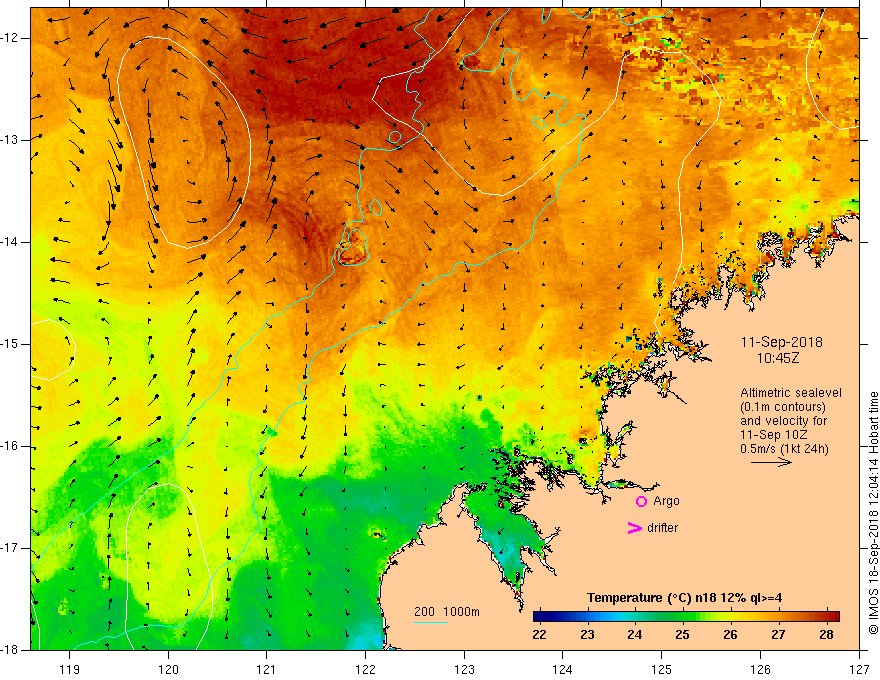Click the colorbar value '24'
The width and height of the screenshot is (880, 680).
pyautogui.click(x=635, y=635)
